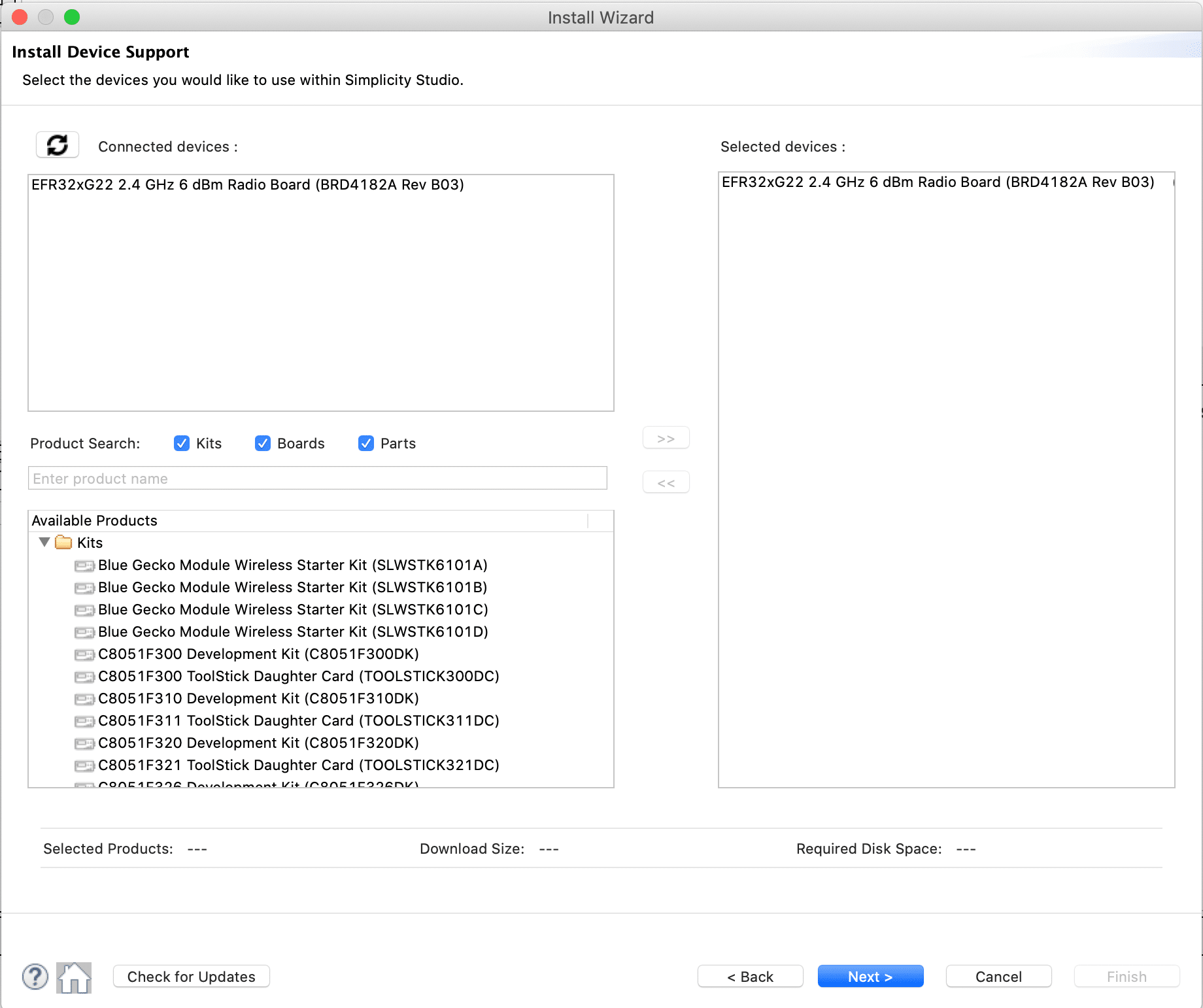Select C8051F311 ToolStick Daughter Card
Screen dimensions: 1203x1008
click(298, 720)
